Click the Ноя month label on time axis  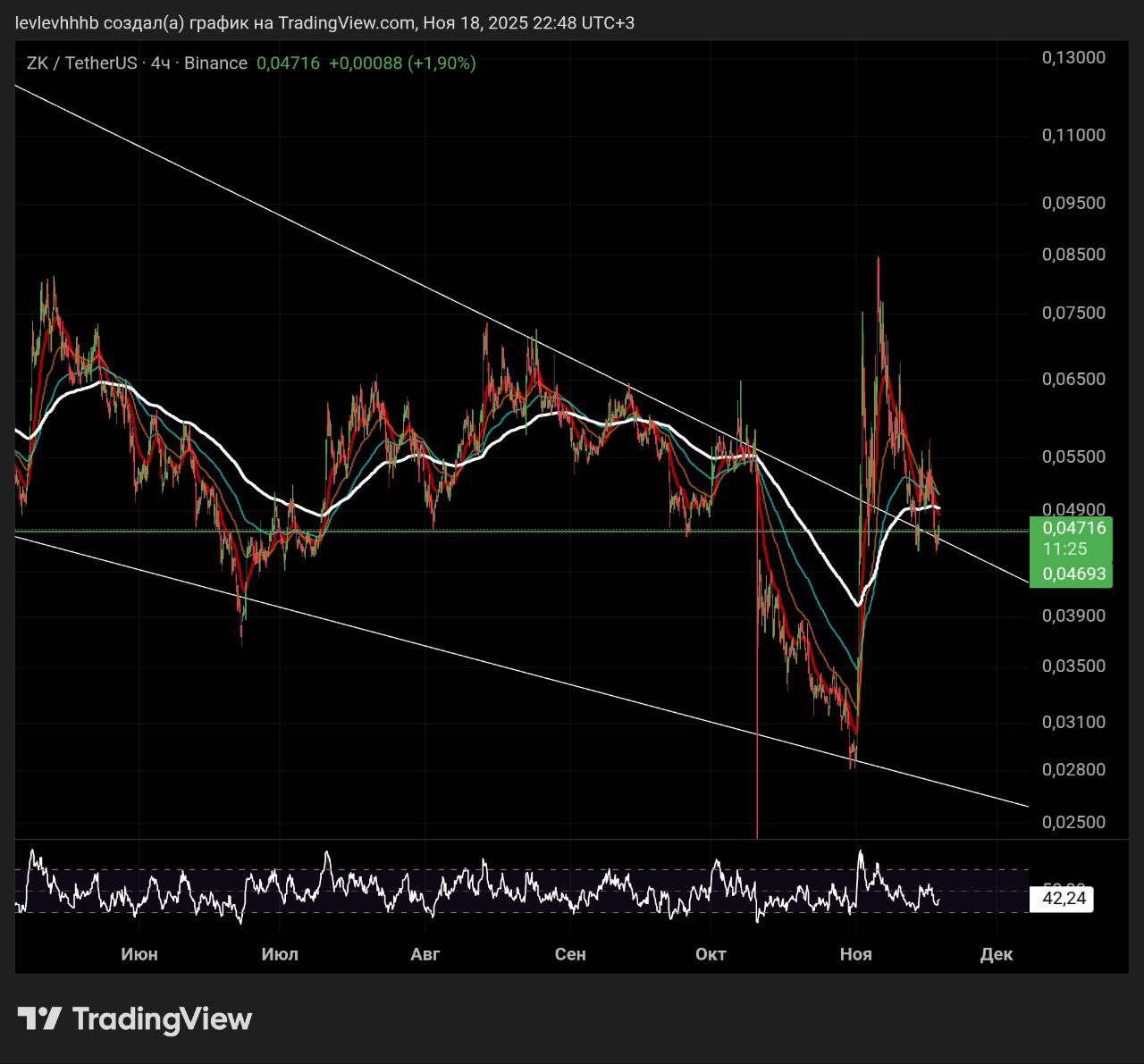click(x=855, y=954)
